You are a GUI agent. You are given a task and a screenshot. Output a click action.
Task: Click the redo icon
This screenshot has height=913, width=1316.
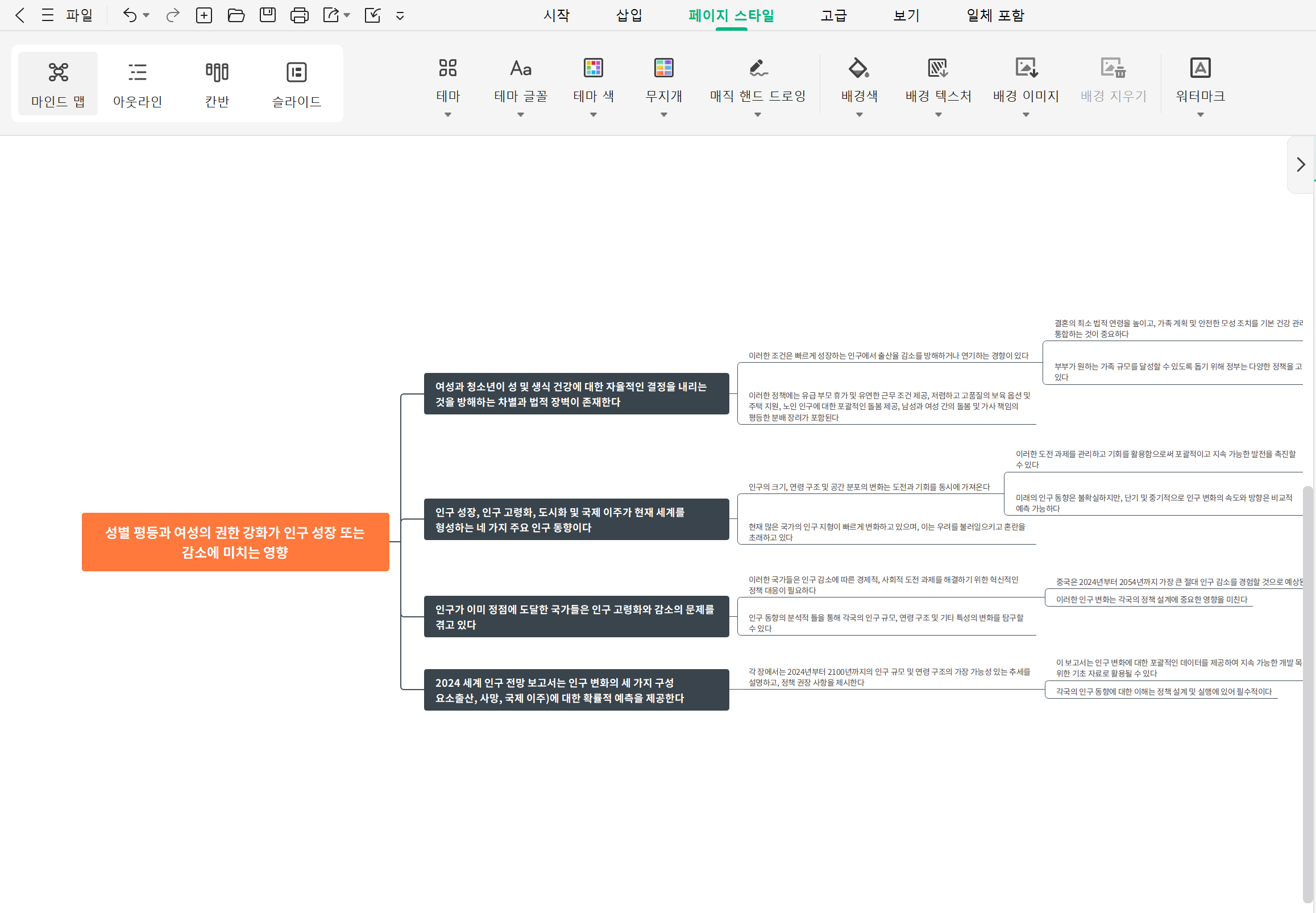tap(173, 15)
